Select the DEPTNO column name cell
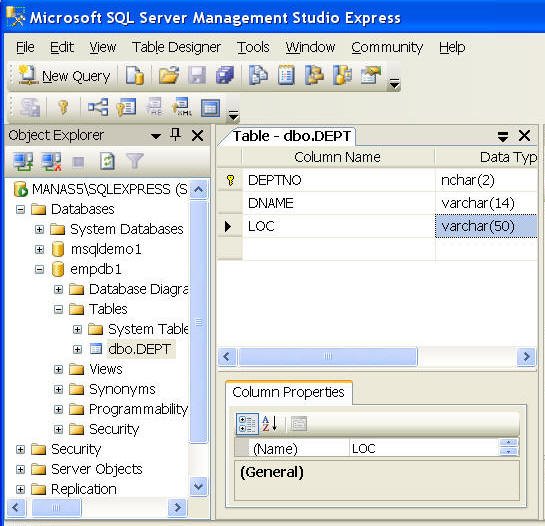Screen dimensions: 545x526 click(339, 180)
